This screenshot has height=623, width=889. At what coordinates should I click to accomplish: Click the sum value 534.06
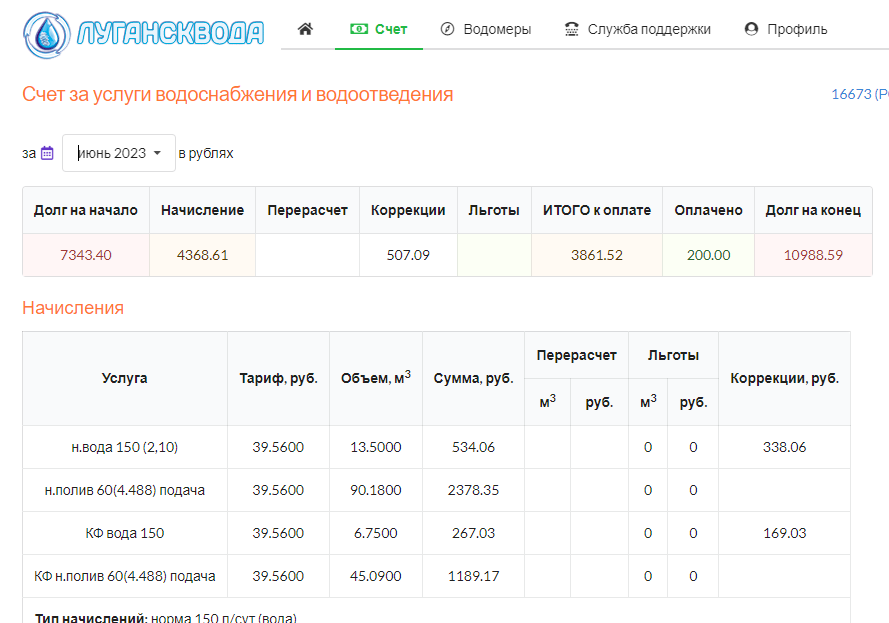pos(473,447)
